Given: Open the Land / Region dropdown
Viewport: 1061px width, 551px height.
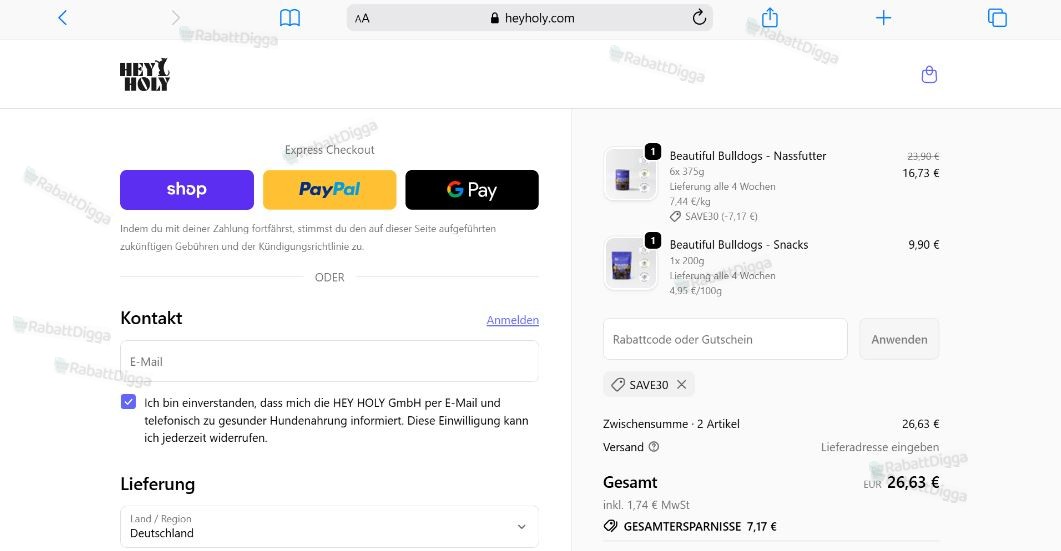Looking at the screenshot, I should (330, 526).
